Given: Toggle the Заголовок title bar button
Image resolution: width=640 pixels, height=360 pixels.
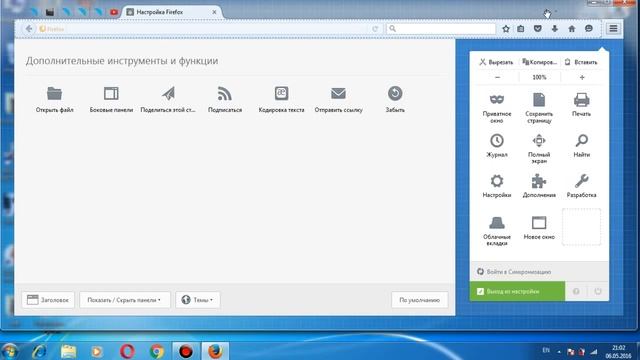Looking at the screenshot, I should point(48,300).
